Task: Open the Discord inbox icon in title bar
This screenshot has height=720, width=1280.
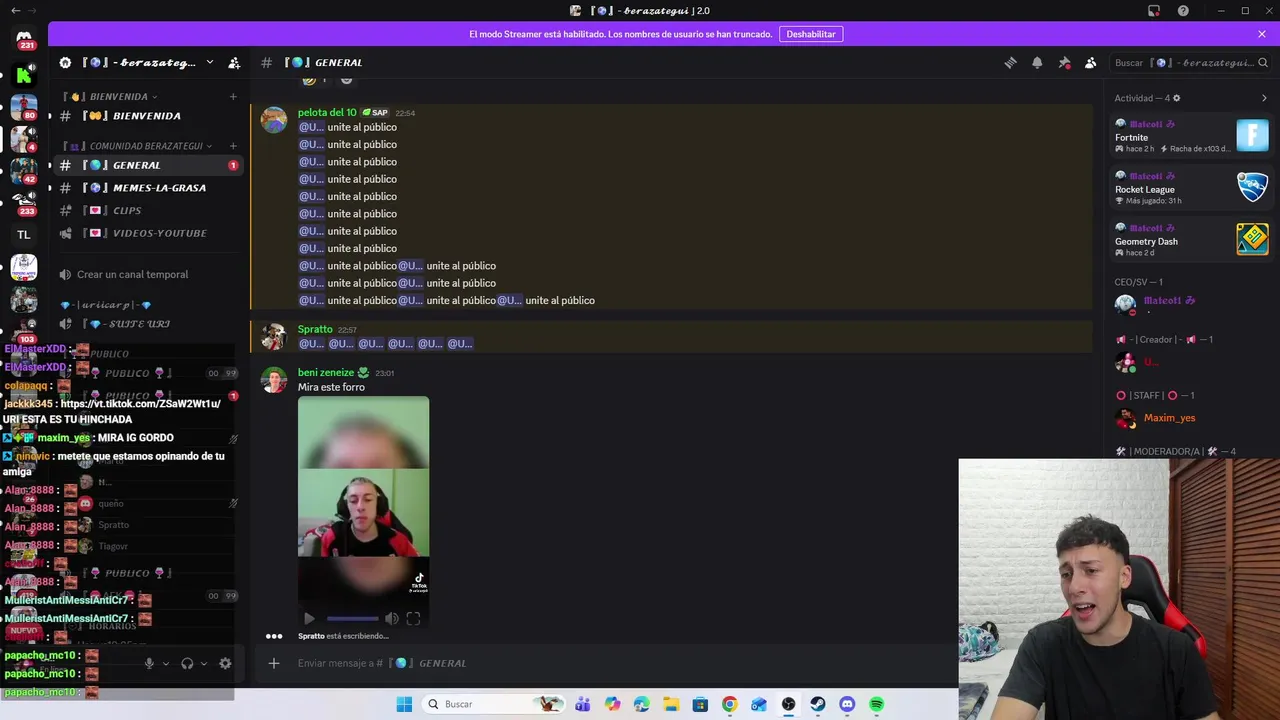Action: [1154, 11]
